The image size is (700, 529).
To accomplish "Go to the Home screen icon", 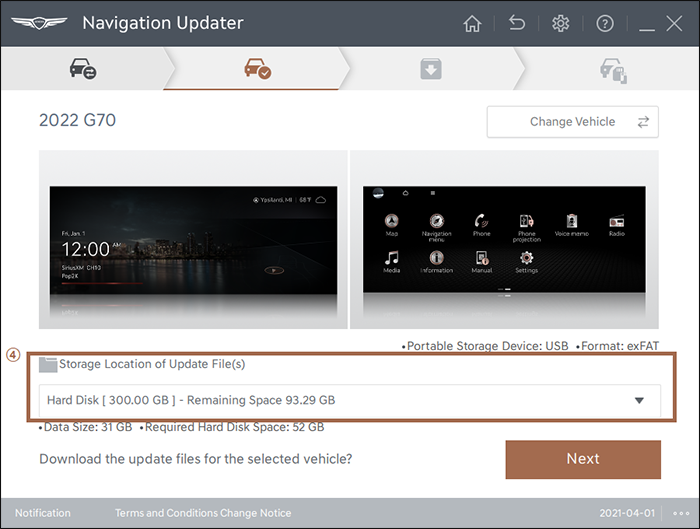I will click(472, 23).
